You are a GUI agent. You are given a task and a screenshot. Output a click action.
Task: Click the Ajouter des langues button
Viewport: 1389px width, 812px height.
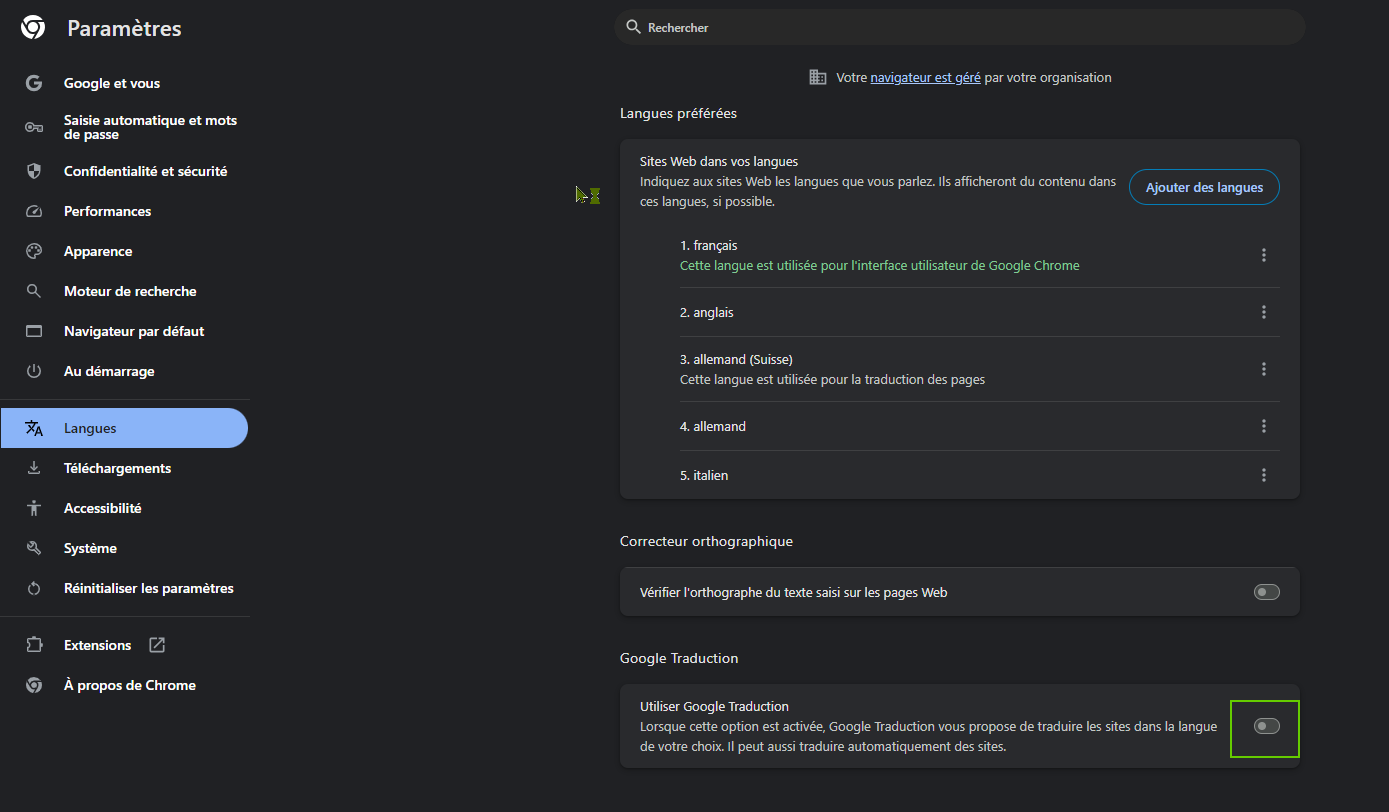pyautogui.click(x=1204, y=187)
